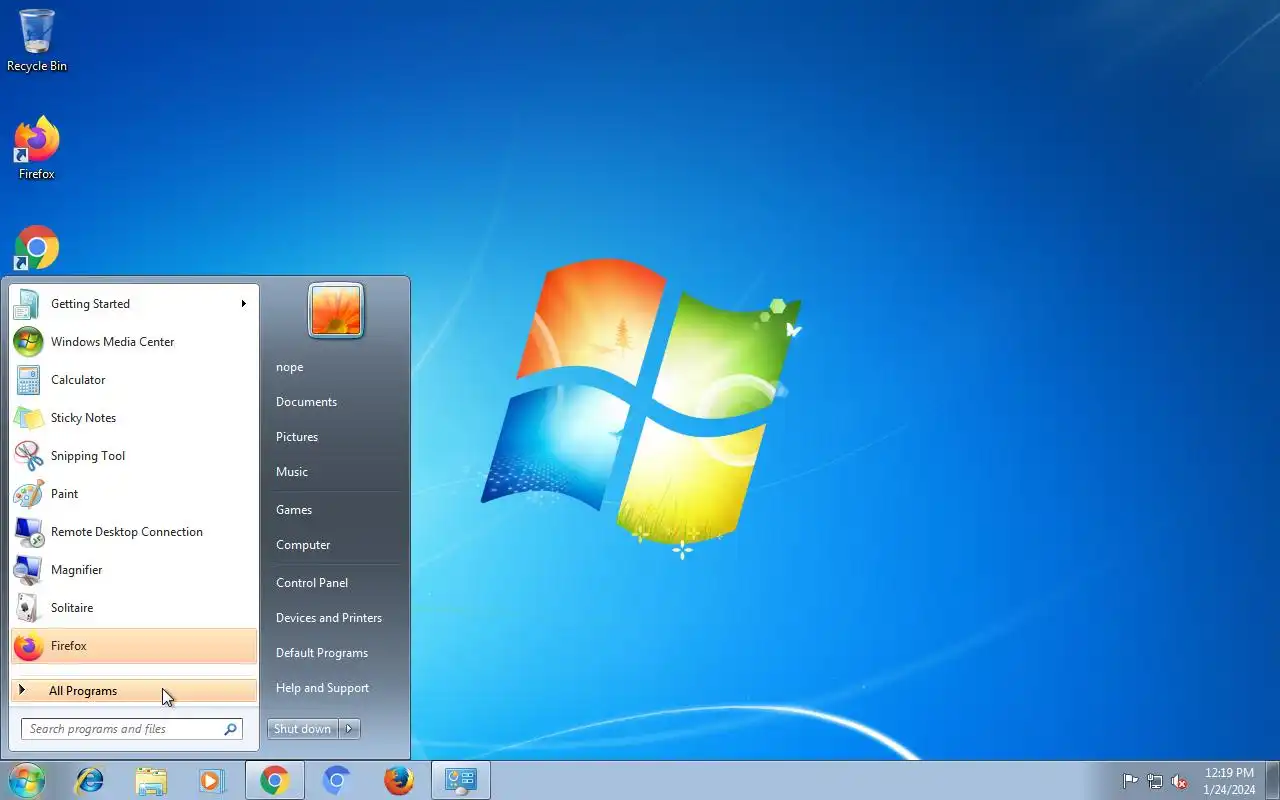Open Games from the Start menu
The width and height of the screenshot is (1280, 800).
point(294,510)
